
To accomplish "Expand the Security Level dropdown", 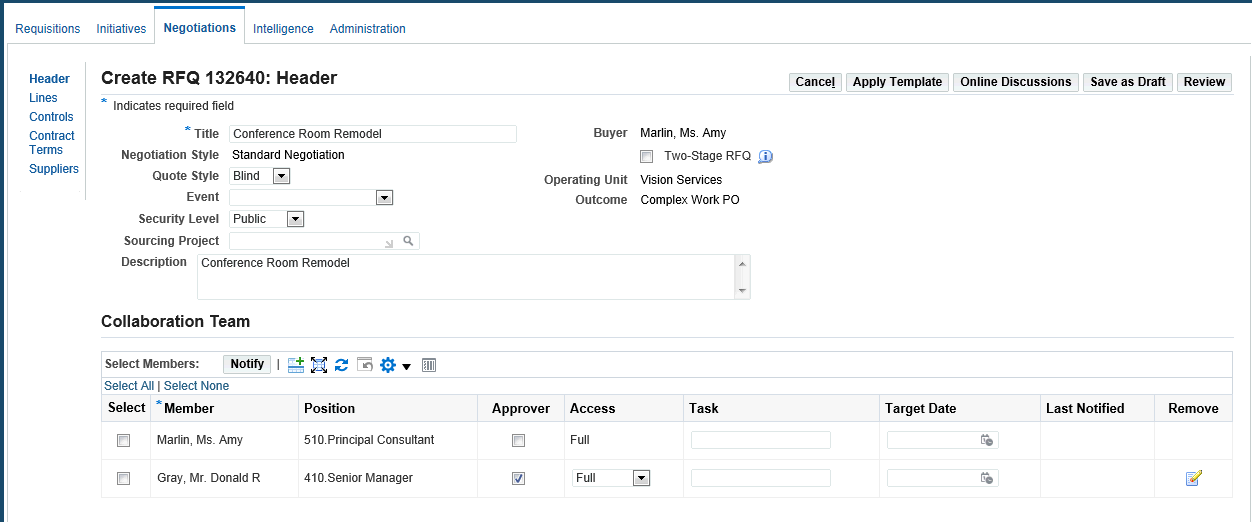I will [294, 219].
